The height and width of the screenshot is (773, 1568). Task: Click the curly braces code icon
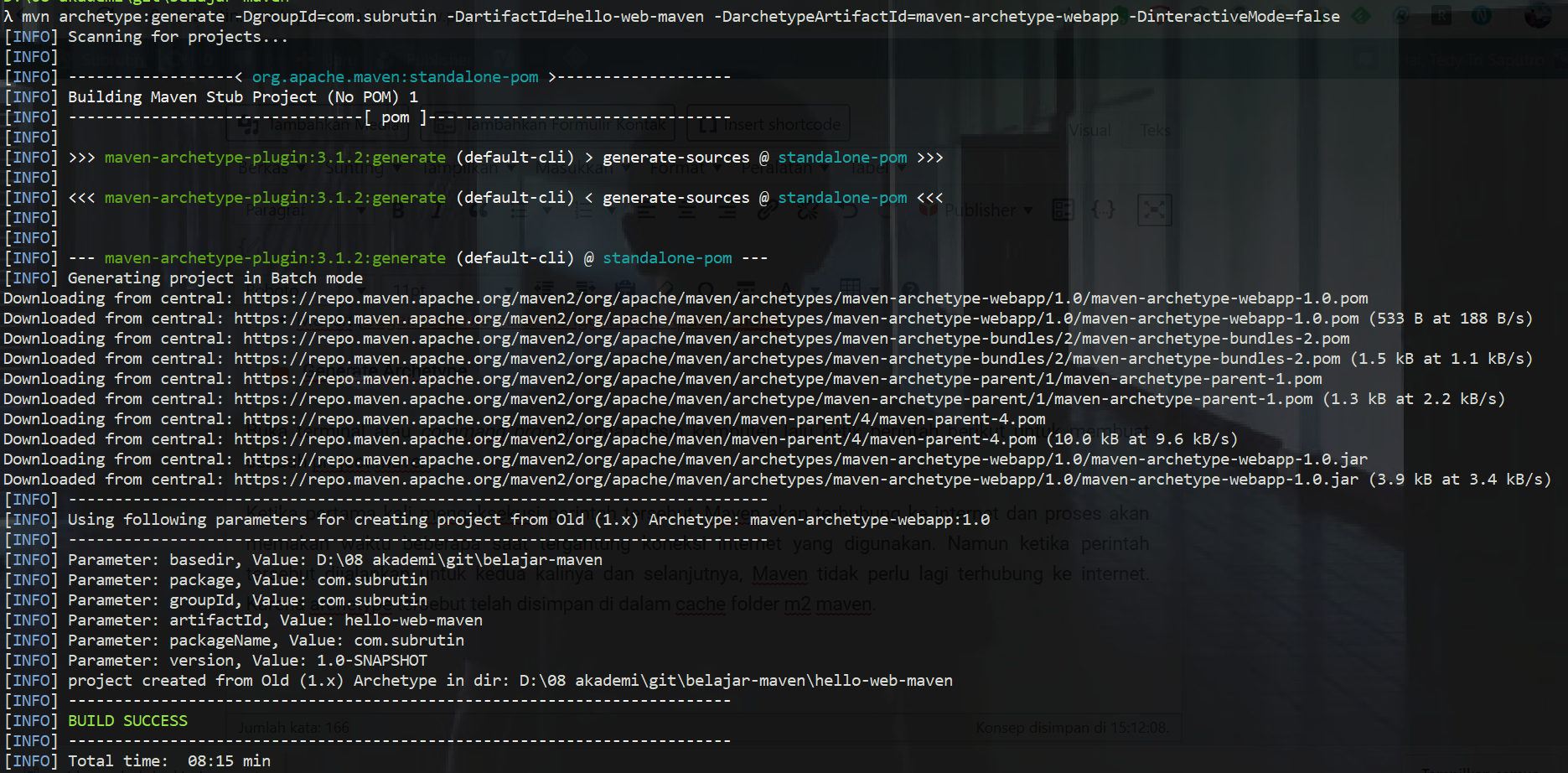[1103, 210]
